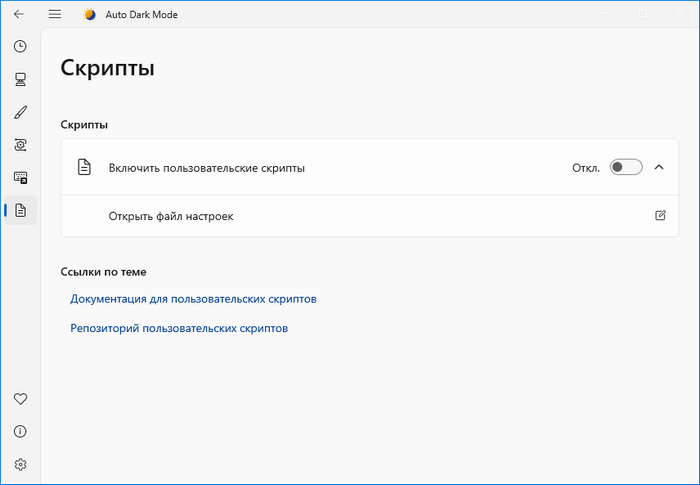This screenshot has height=485, width=700.
Task: Open the Donation heart icon
Action: pos(21,399)
